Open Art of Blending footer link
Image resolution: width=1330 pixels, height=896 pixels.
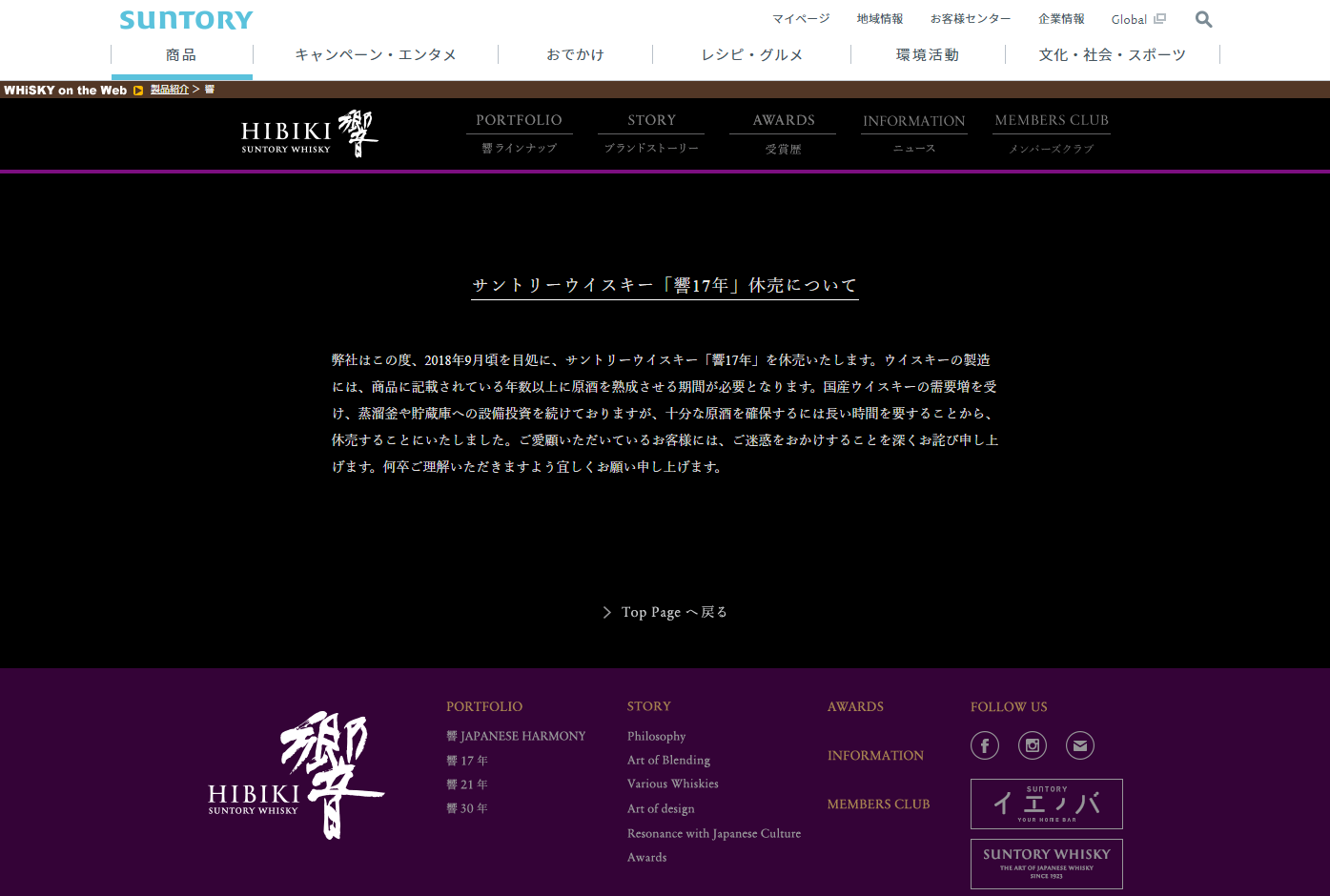pos(668,760)
